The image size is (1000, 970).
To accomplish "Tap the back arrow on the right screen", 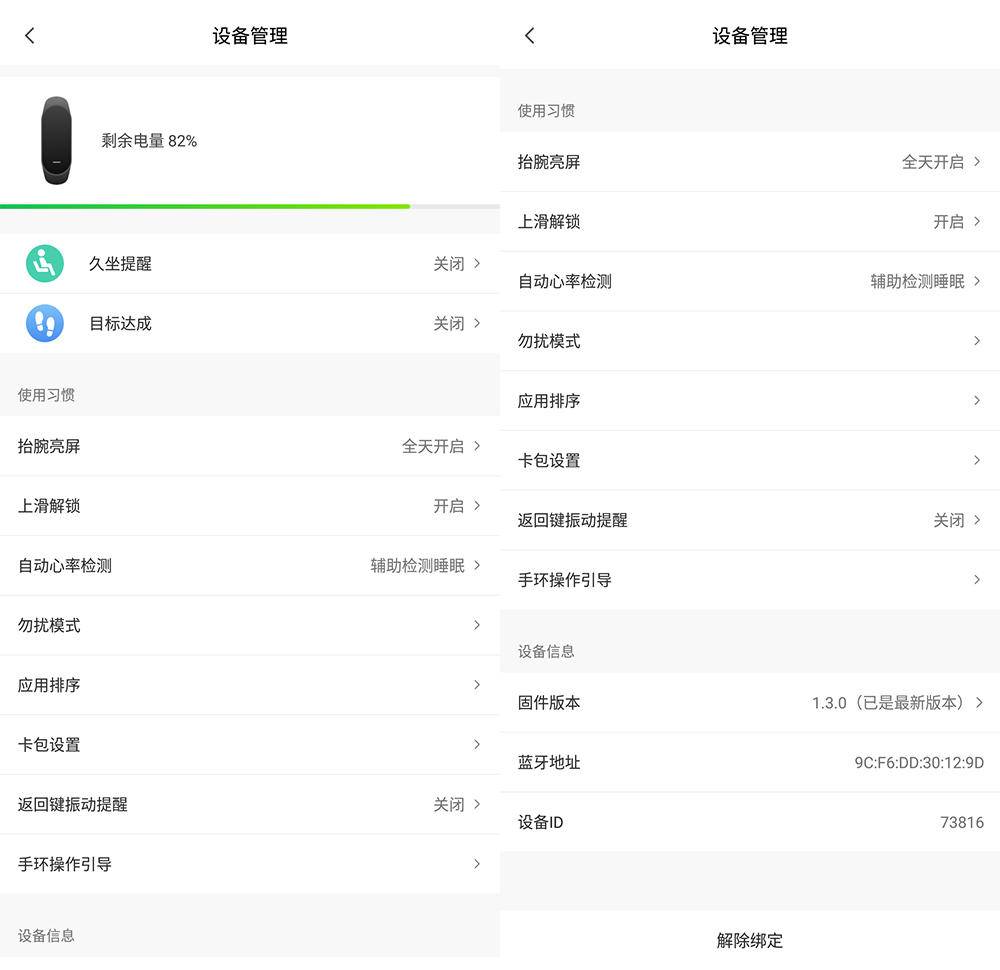I will [529, 35].
